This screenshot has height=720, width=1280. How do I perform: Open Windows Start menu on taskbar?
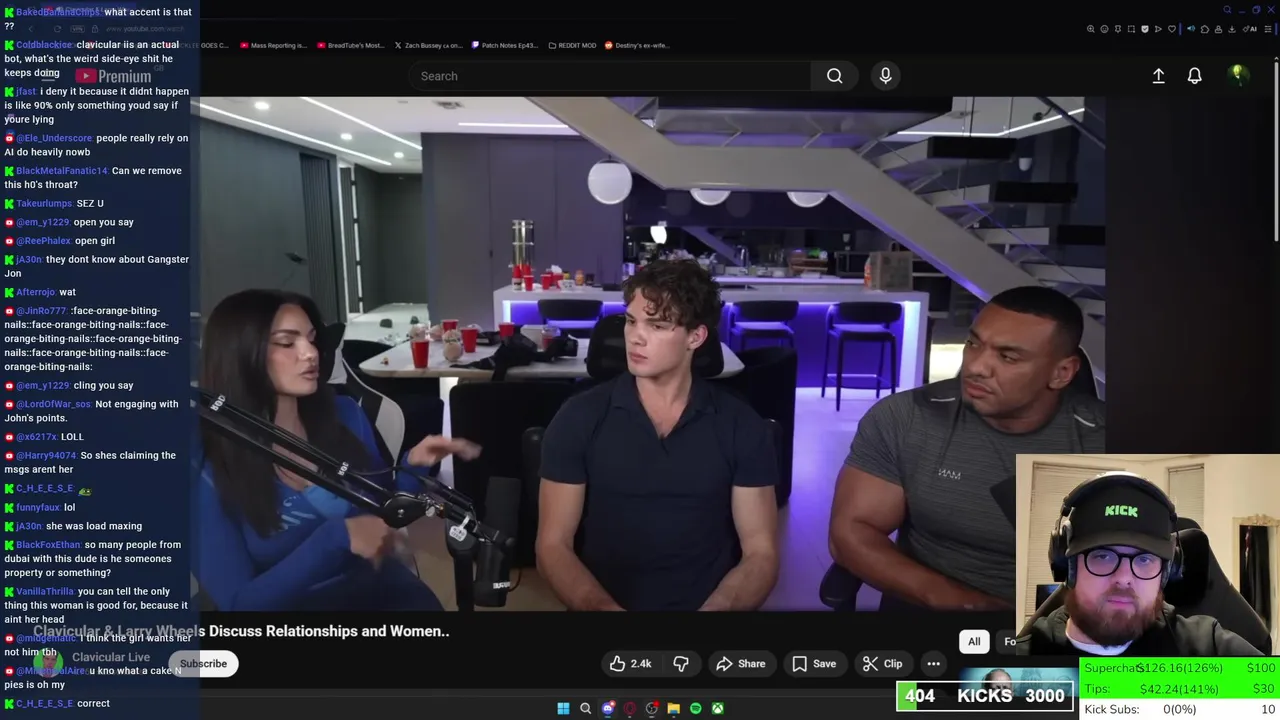(x=563, y=708)
